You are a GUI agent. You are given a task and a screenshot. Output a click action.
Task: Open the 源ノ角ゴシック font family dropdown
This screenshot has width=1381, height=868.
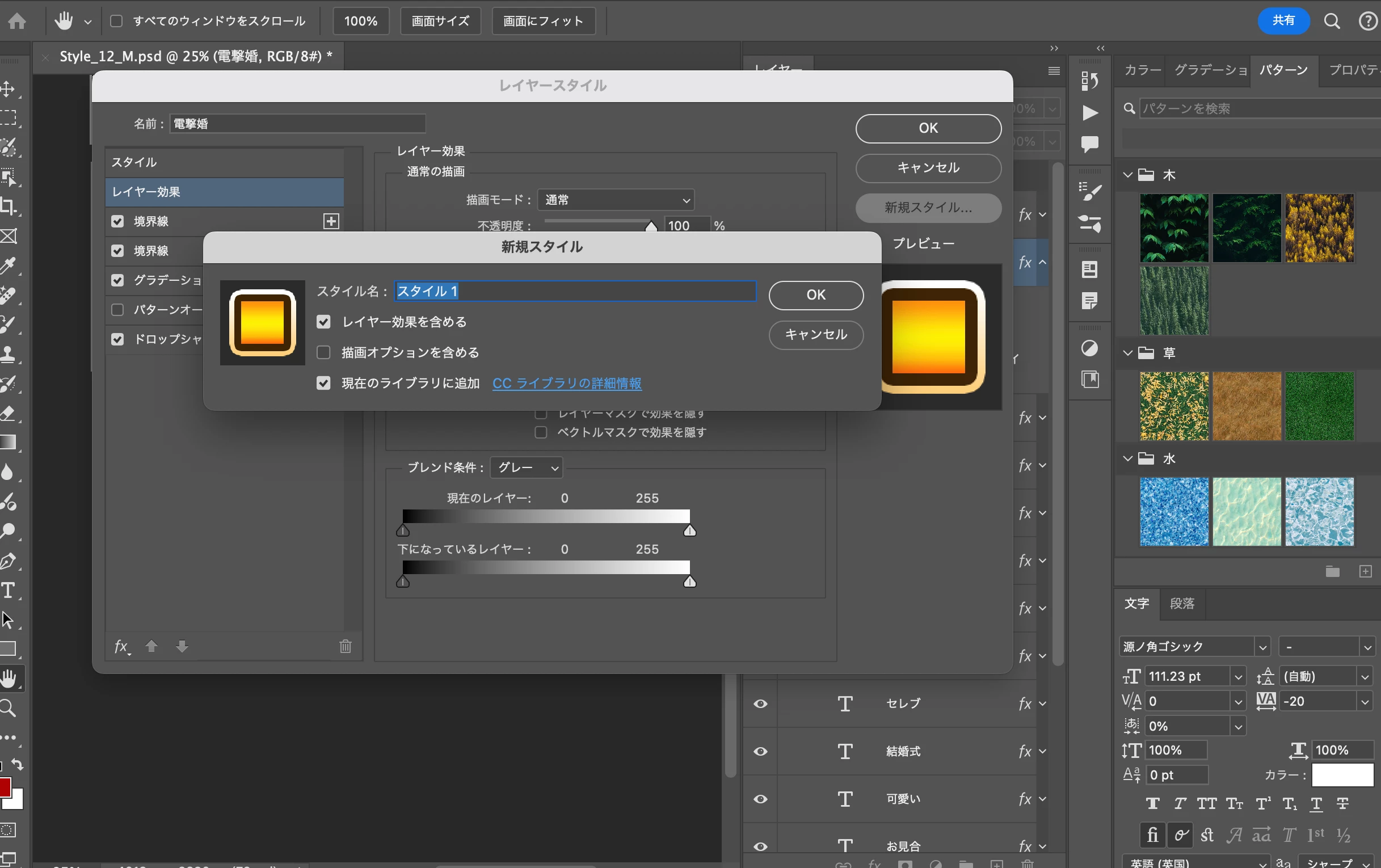[x=1262, y=647]
